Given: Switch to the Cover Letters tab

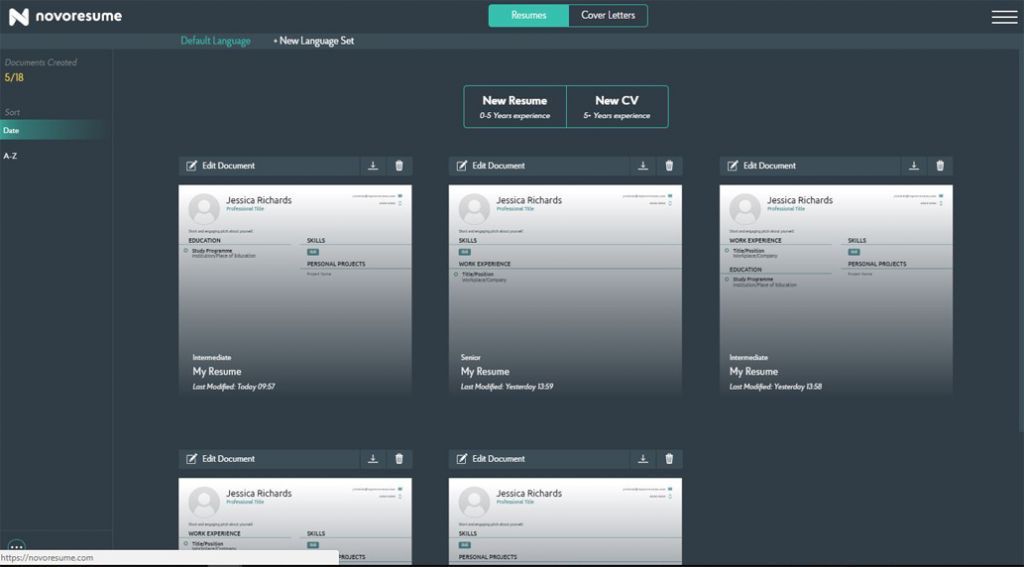Looking at the screenshot, I should 608,16.
